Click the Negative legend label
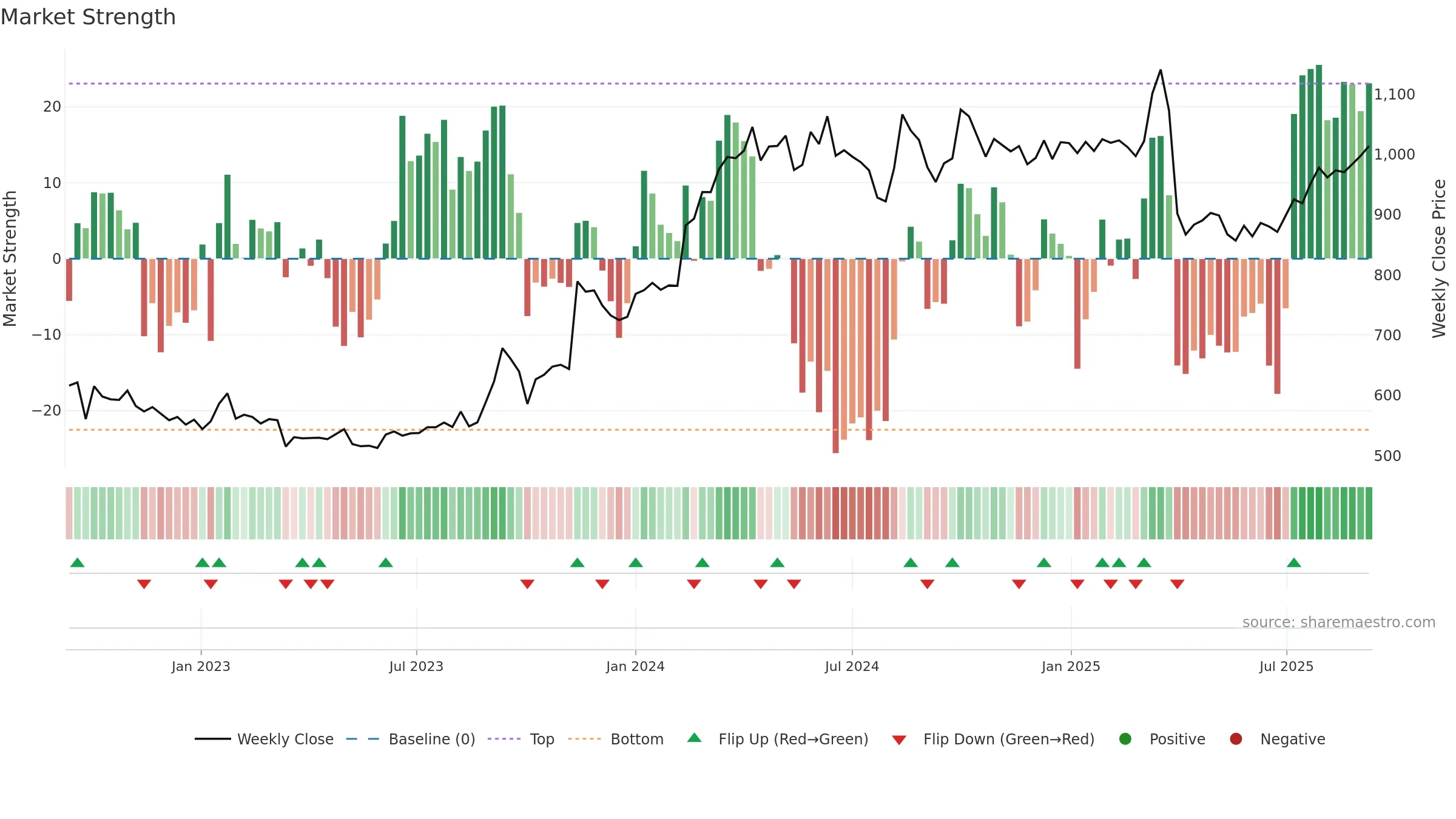 pyautogui.click(x=1293, y=739)
